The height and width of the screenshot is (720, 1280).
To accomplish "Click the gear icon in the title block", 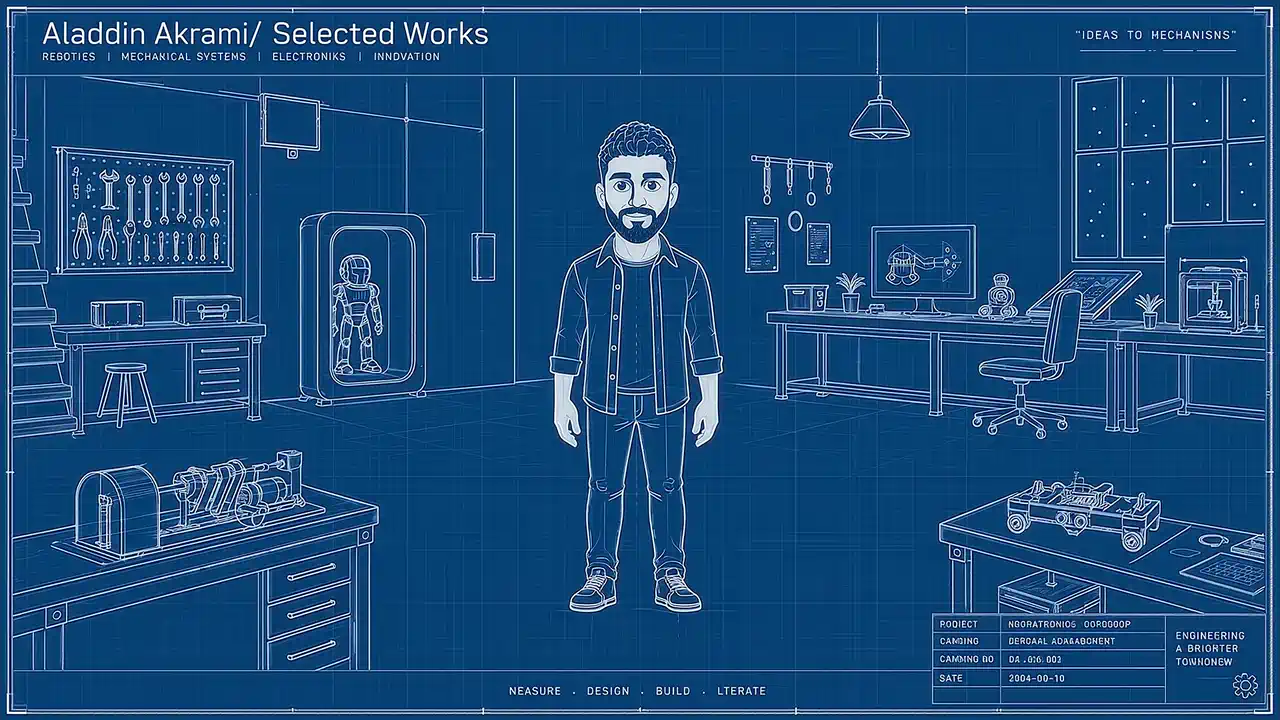I will (1245, 685).
